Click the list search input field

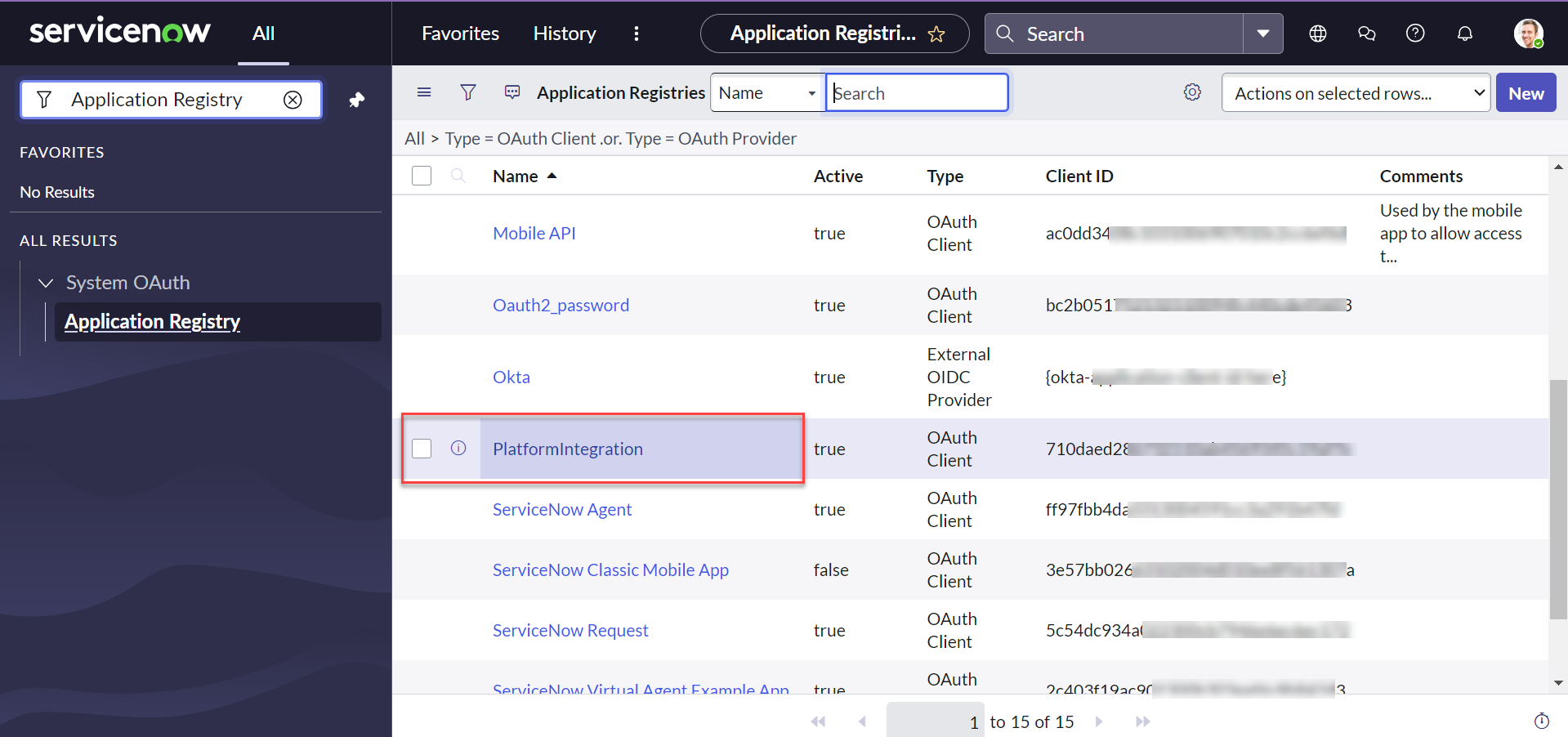(916, 92)
